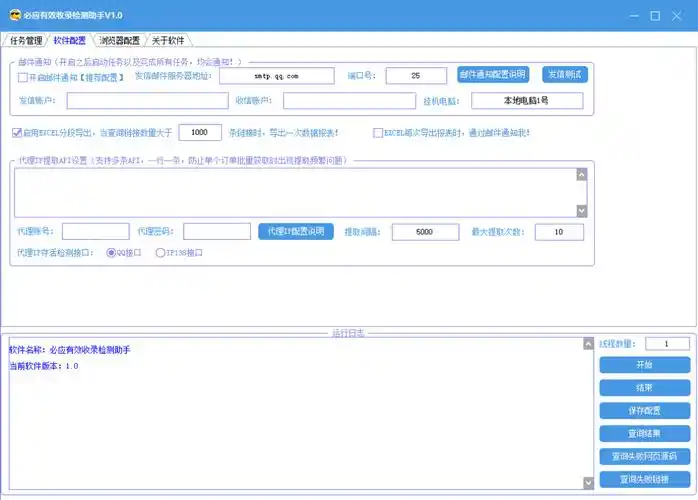This screenshot has width=698, height=500.
Task: Click the app emoji icon in title bar
Action: pos(15,16)
